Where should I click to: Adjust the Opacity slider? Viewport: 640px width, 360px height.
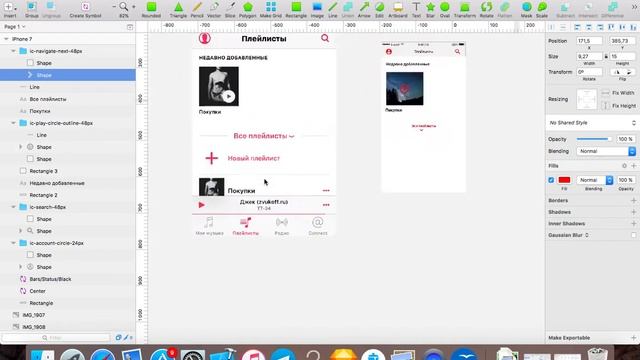pyautogui.click(x=594, y=139)
